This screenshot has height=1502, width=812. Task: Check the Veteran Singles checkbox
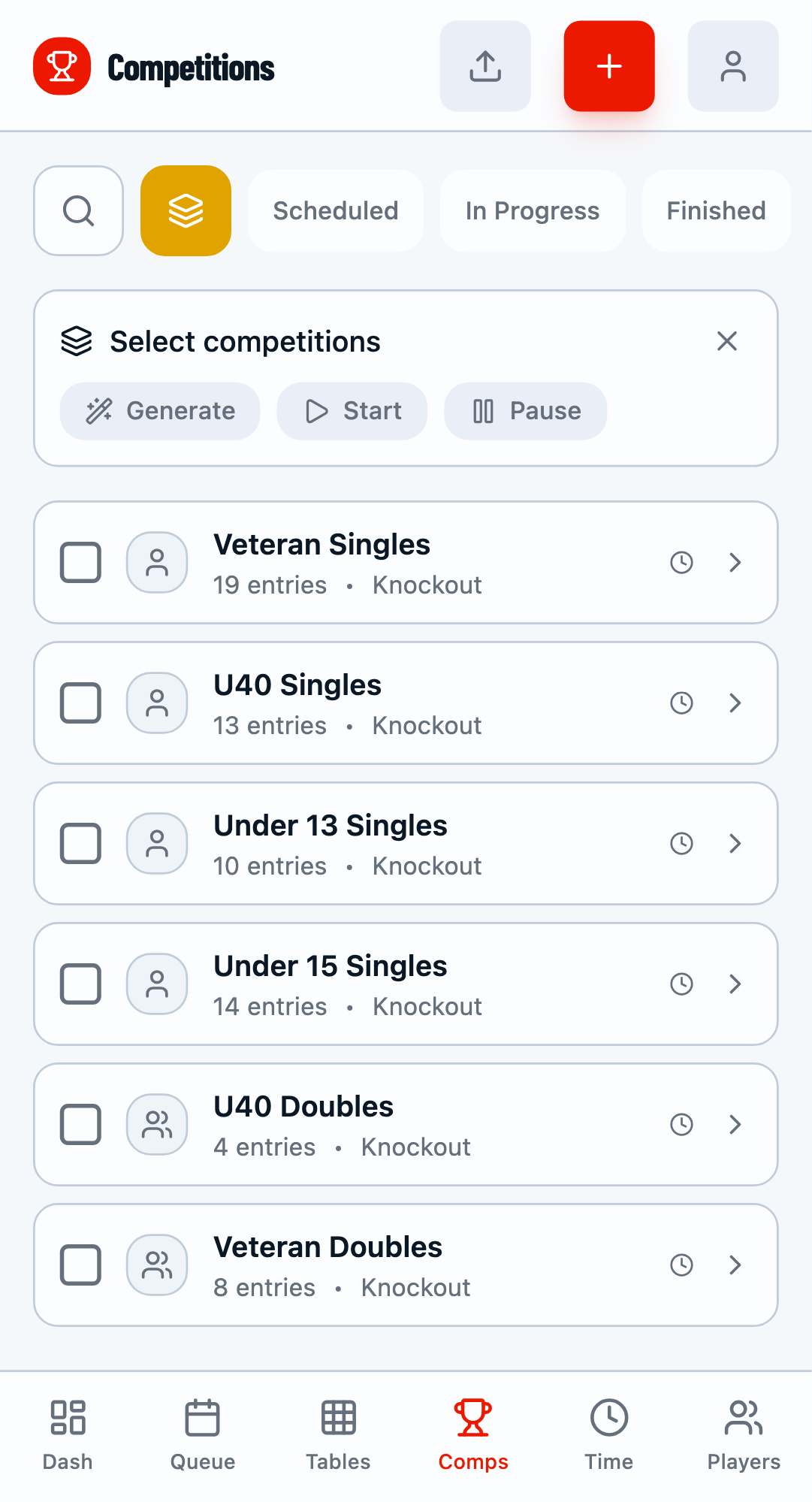(x=80, y=562)
